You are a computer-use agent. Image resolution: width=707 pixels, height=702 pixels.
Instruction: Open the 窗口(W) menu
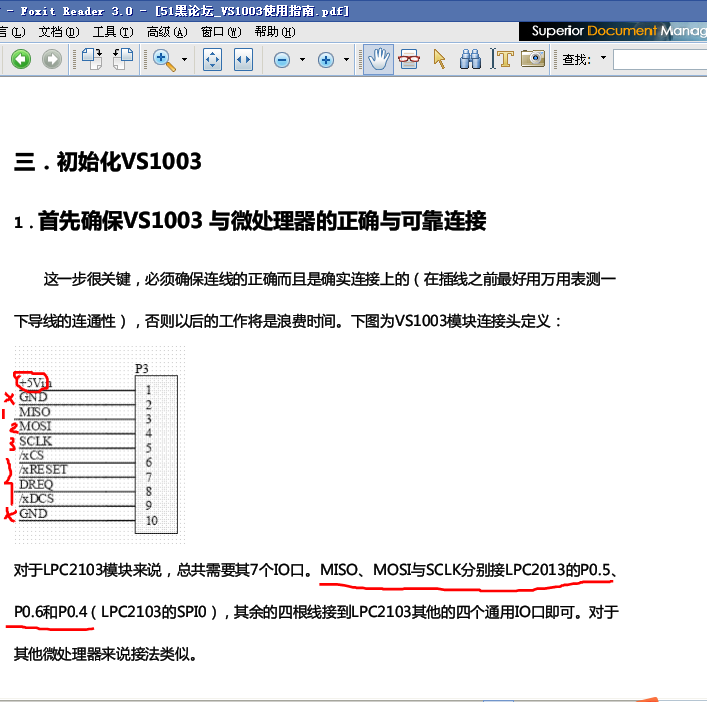tap(221, 32)
